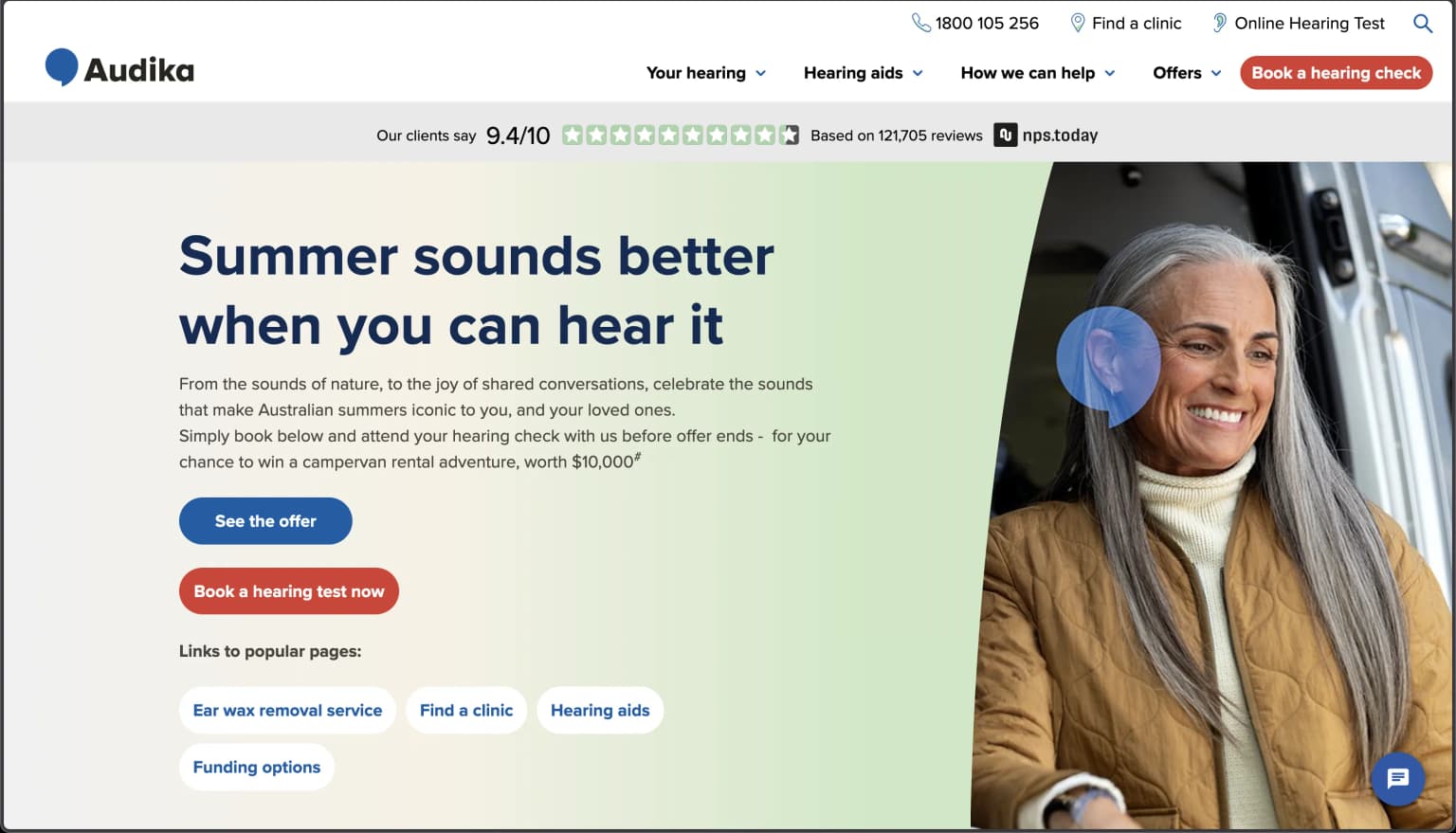Open Ear wax removal service link
1456x833 pixels.
287,710
